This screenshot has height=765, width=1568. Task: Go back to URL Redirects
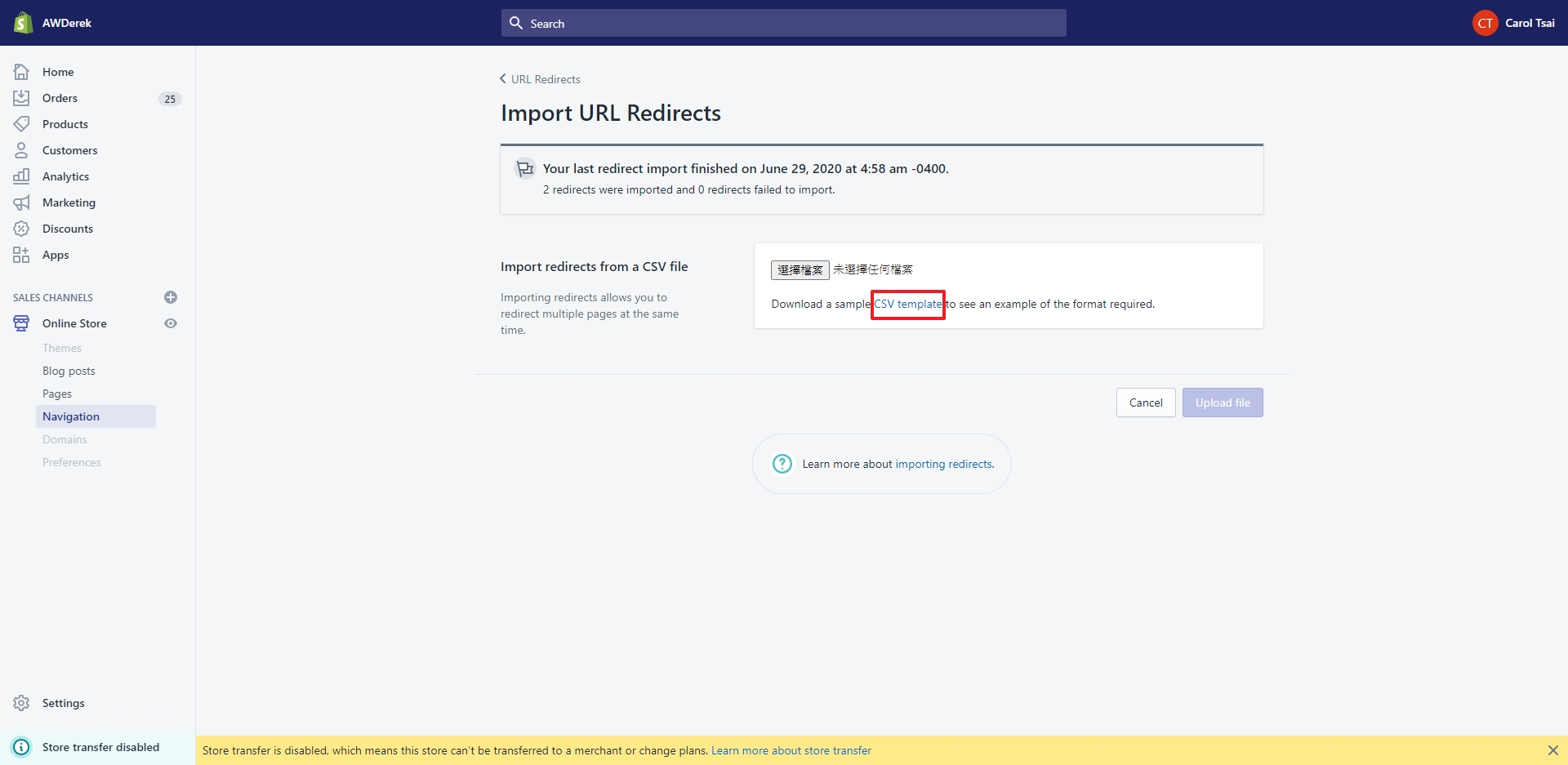[x=540, y=79]
